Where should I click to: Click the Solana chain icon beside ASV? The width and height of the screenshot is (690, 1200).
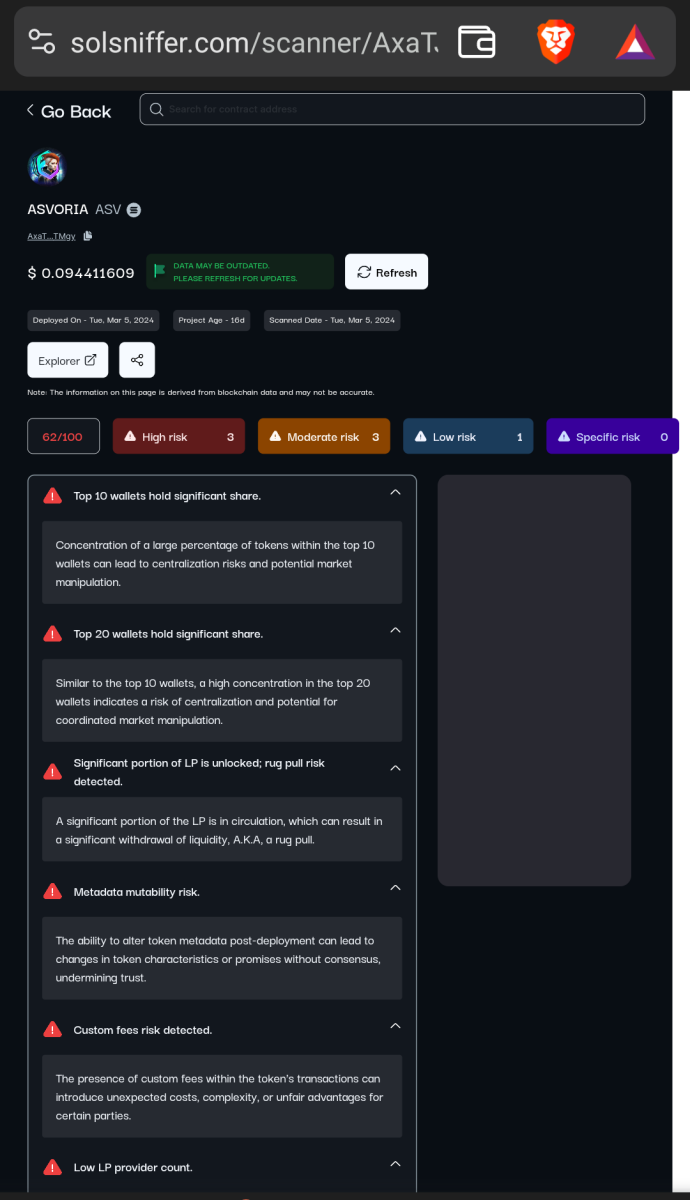click(135, 210)
